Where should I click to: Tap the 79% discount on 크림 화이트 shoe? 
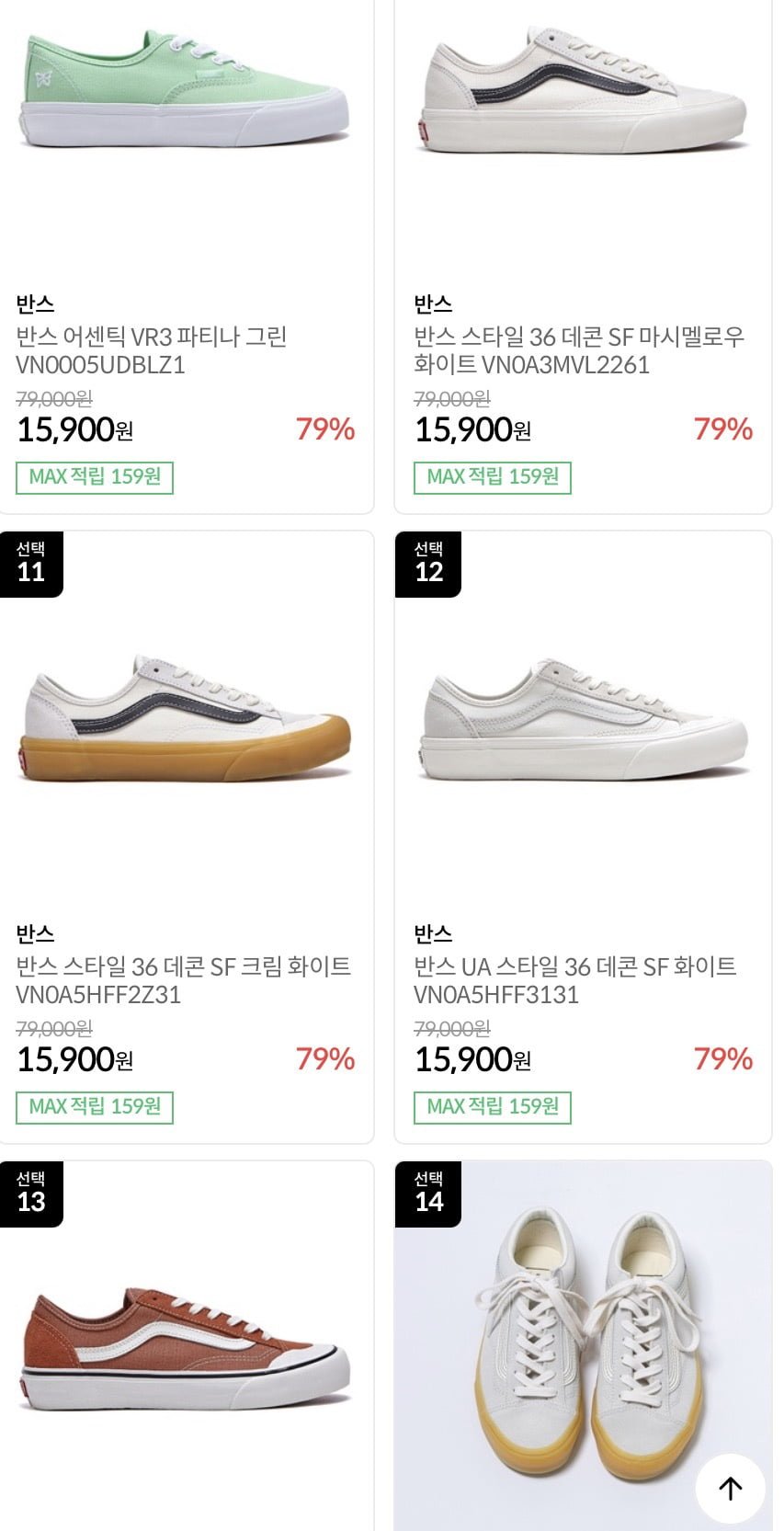(325, 1059)
